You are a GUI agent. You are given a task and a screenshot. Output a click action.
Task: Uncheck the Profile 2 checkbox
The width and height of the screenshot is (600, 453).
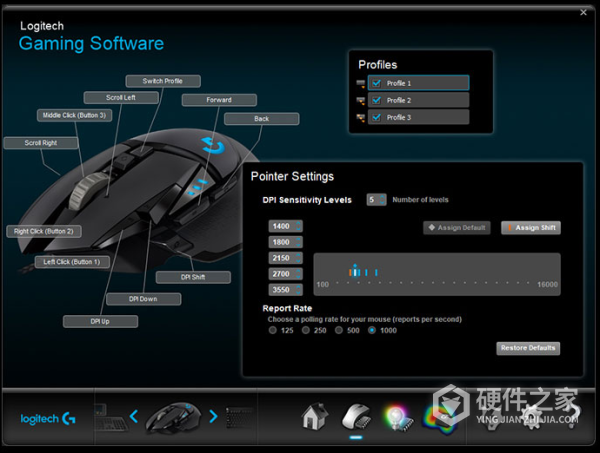377,100
